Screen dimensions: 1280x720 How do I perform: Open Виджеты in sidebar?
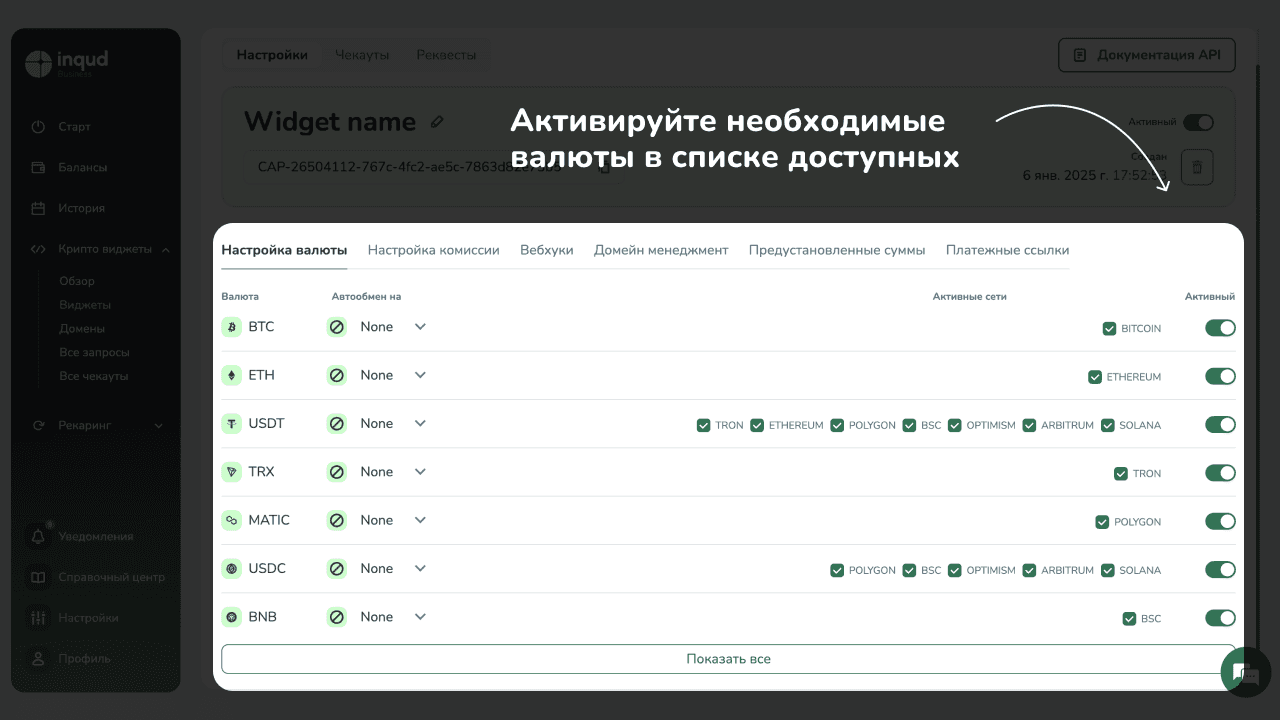[85, 305]
